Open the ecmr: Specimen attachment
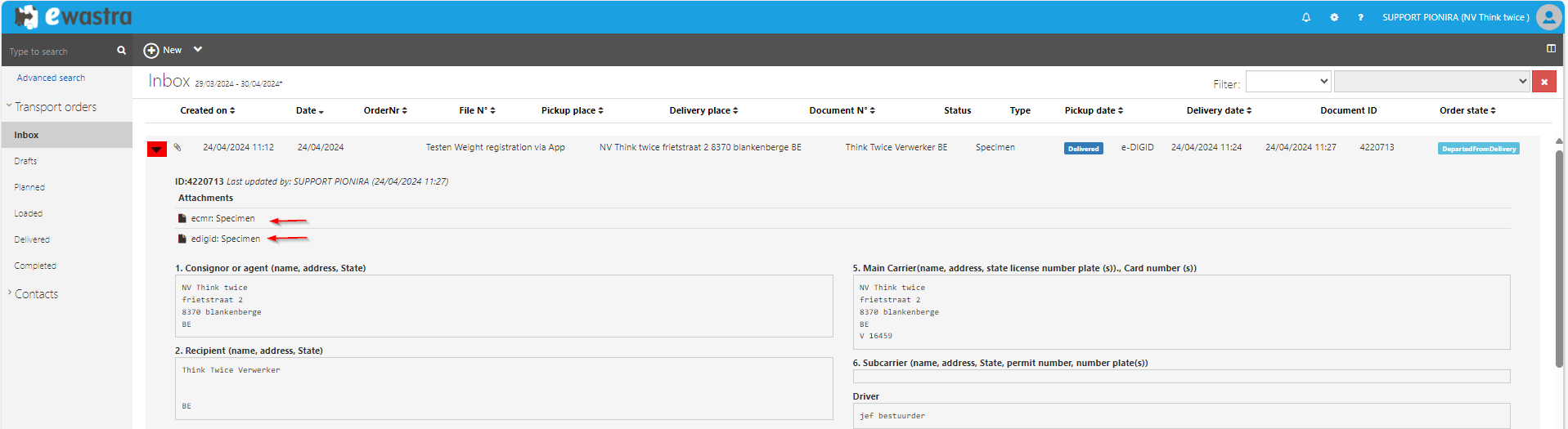Image resolution: width=1568 pixels, height=429 pixels. click(x=222, y=219)
